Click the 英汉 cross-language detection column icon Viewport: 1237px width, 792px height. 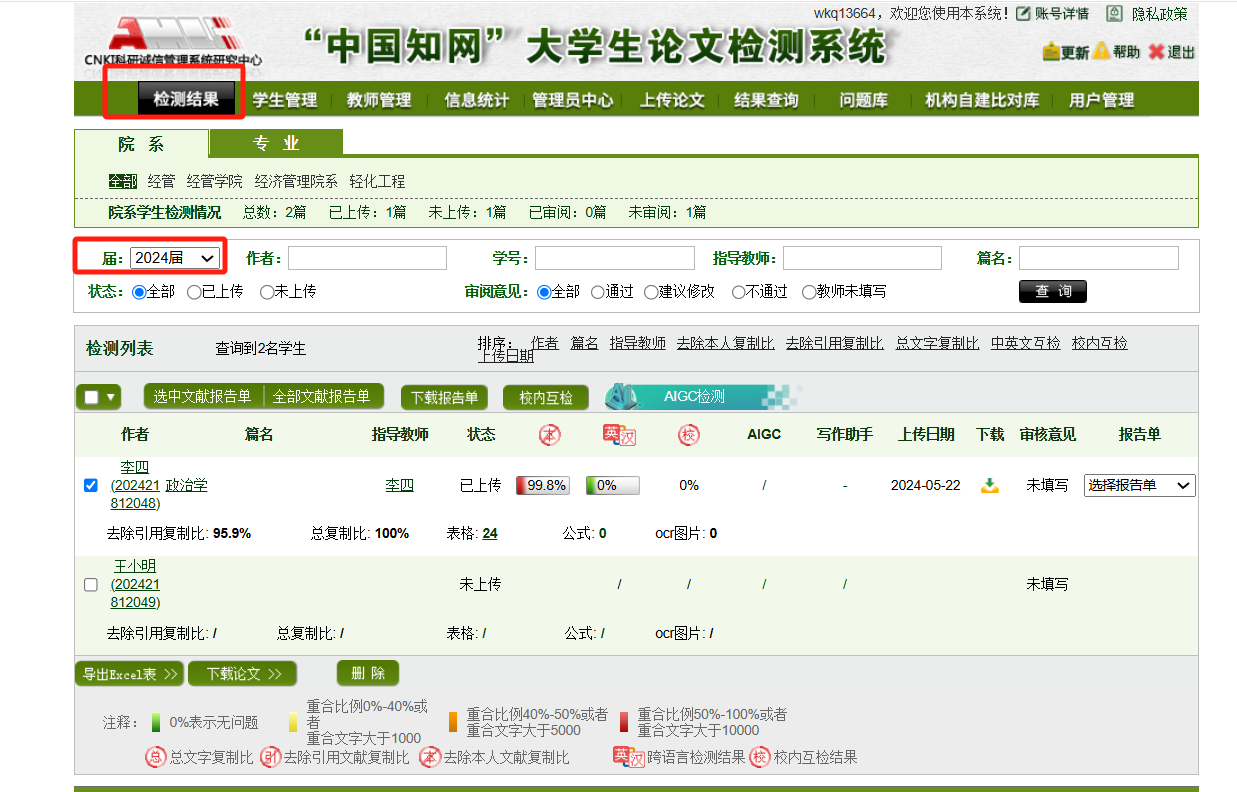click(x=619, y=435)
